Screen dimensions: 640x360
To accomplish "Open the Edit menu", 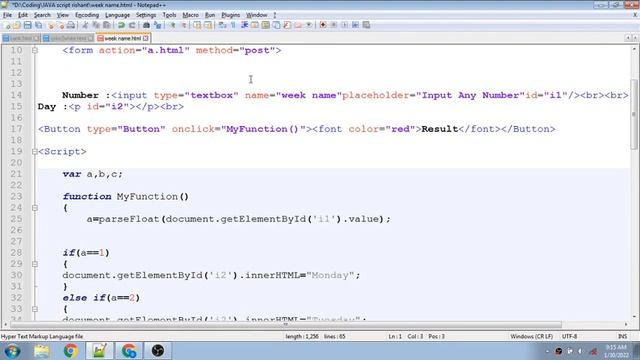I will pyautogui.click(x=23, y=15).
